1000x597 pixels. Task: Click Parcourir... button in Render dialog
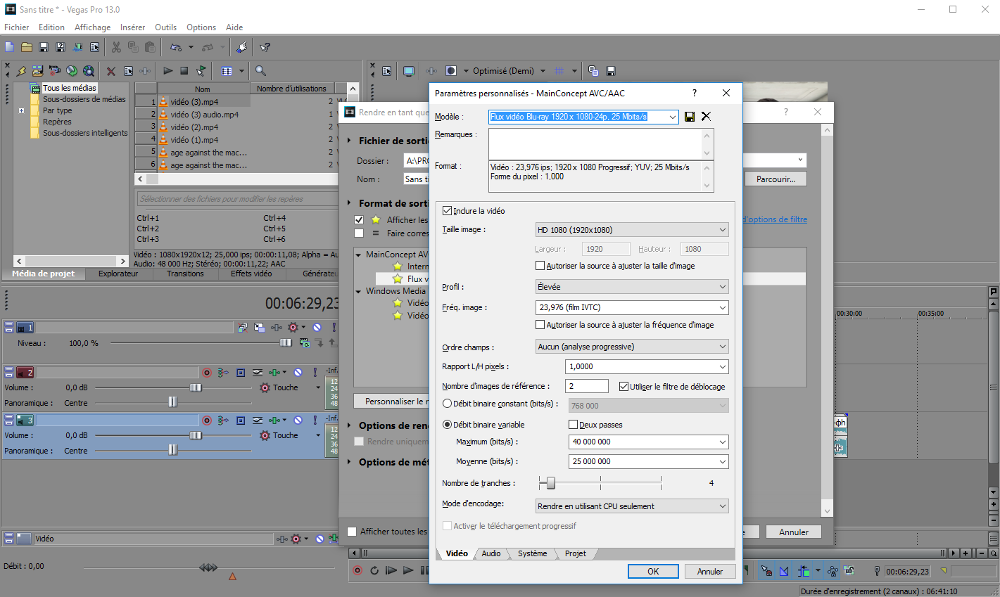coord(776,179)
